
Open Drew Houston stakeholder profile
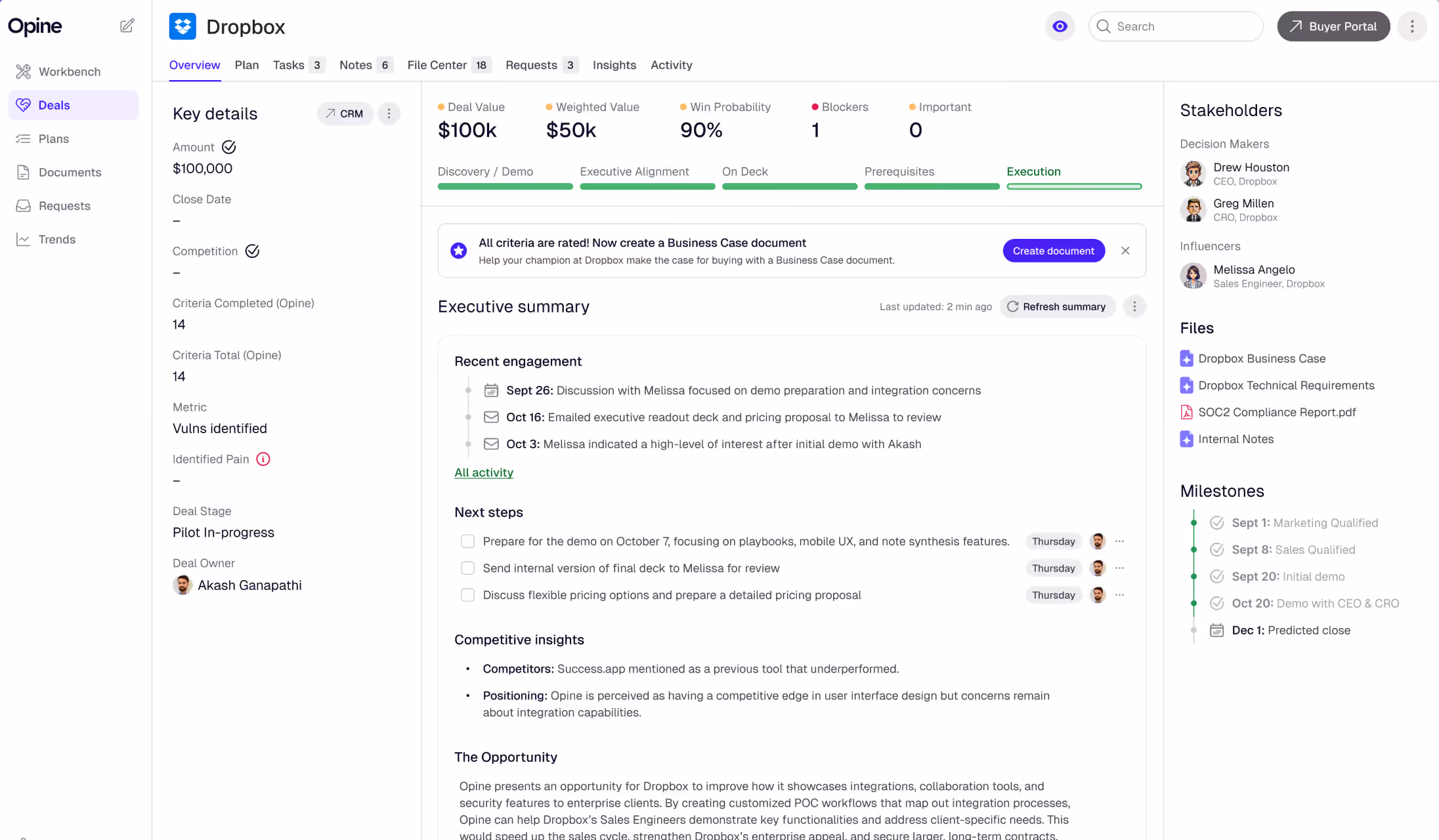(x=1235, y=174)
